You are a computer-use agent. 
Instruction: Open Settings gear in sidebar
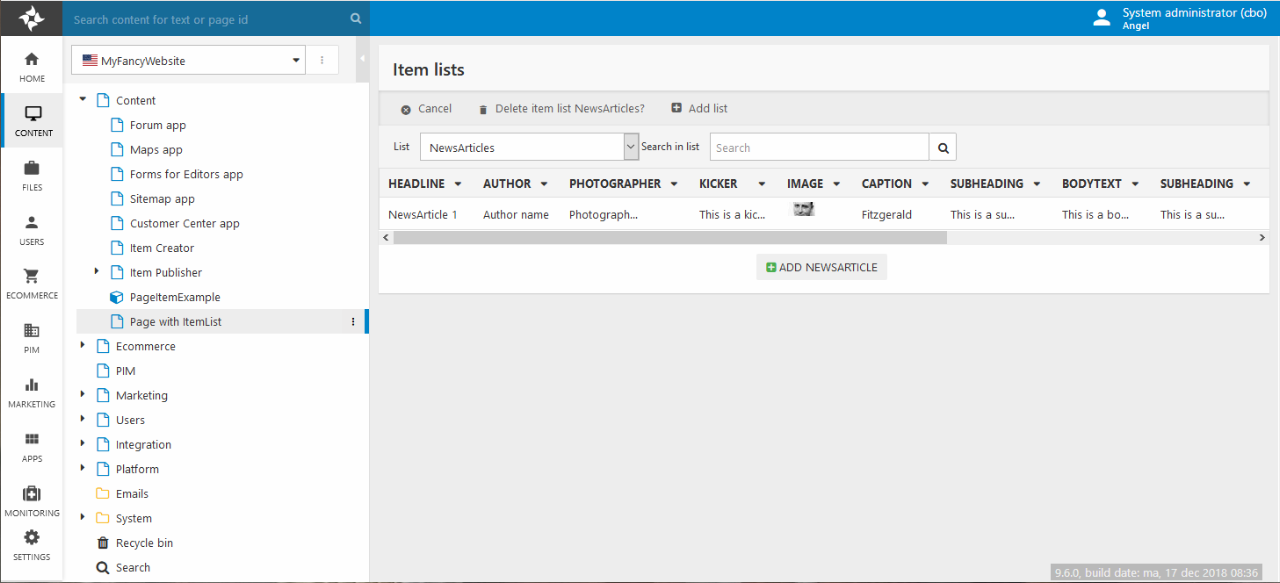point(32,545)
